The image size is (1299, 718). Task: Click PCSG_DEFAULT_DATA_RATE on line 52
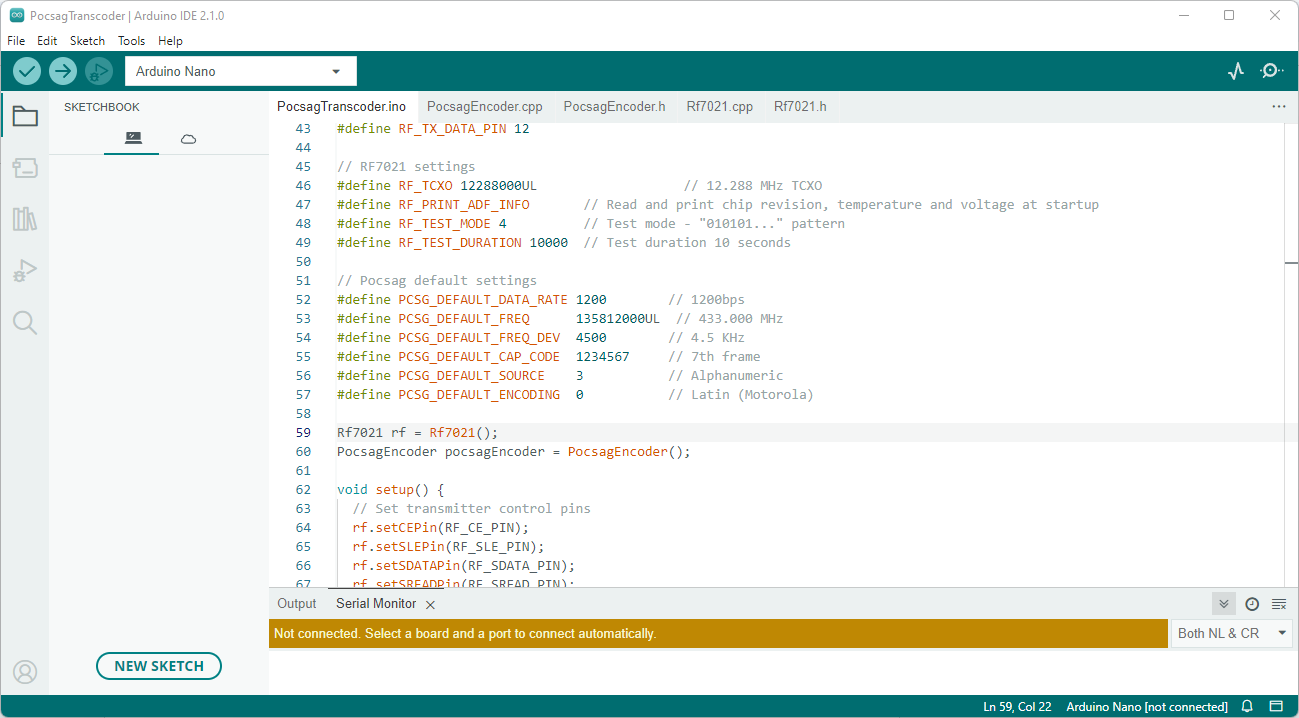click(x=483, y=300)
